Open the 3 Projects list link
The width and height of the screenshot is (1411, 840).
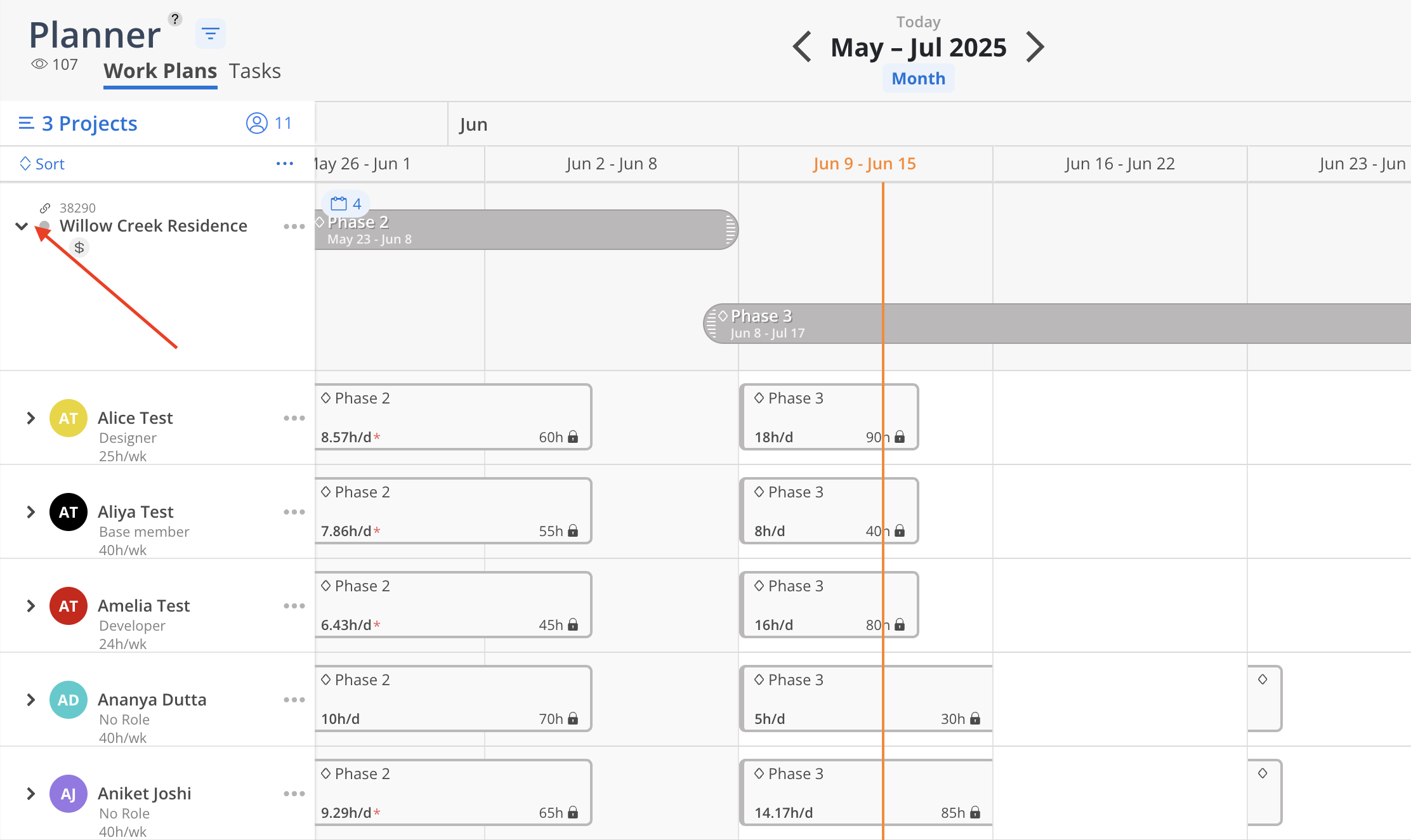78,123
